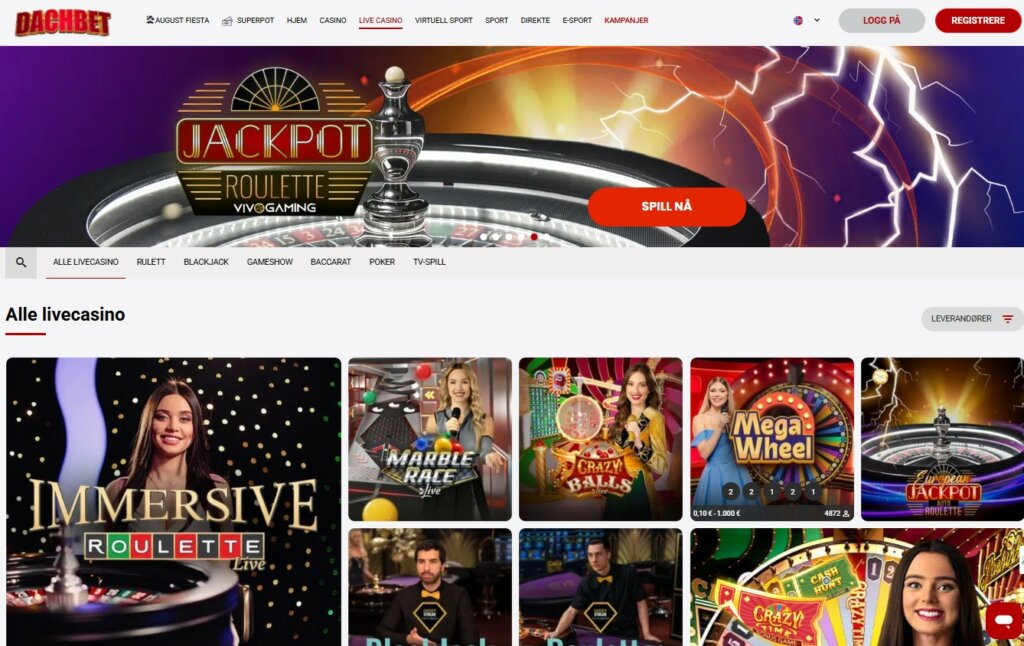Switch to the Blackjack tab
Image resolution: width=1024 pixels, height=646 pixels.
click(x=206, y=262)
